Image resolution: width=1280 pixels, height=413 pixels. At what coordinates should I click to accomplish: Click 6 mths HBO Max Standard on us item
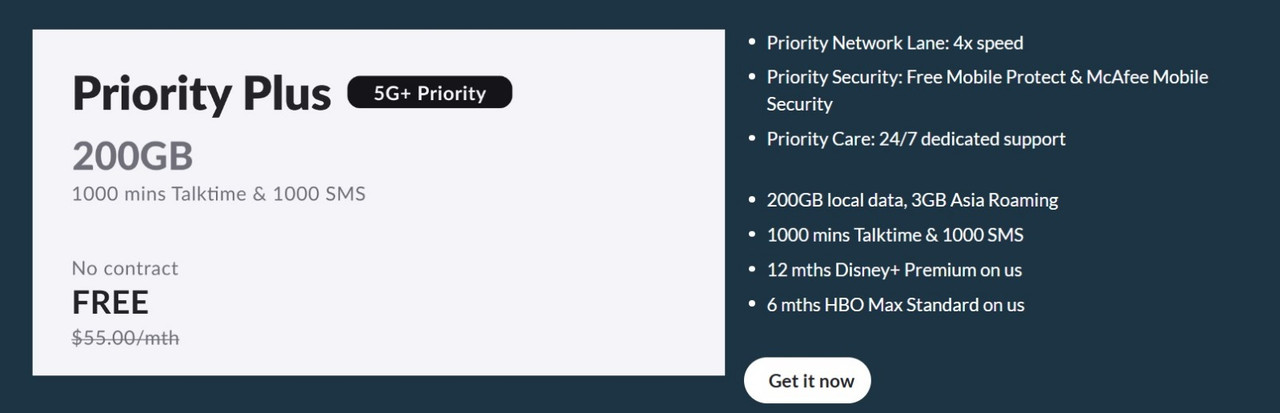(896, 305)
